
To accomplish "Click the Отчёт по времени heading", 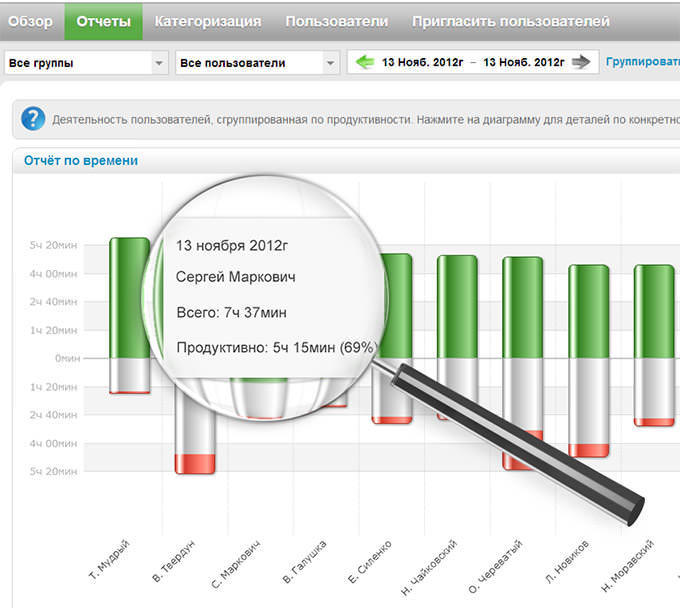I will pyautogui.click(x=80, y=161).
